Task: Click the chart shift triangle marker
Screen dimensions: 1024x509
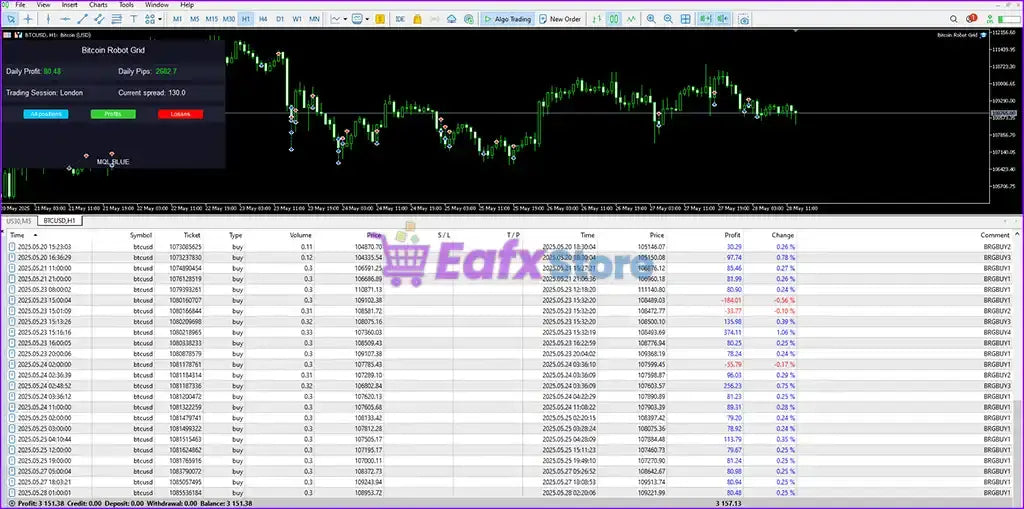Action: coord(796,30)
